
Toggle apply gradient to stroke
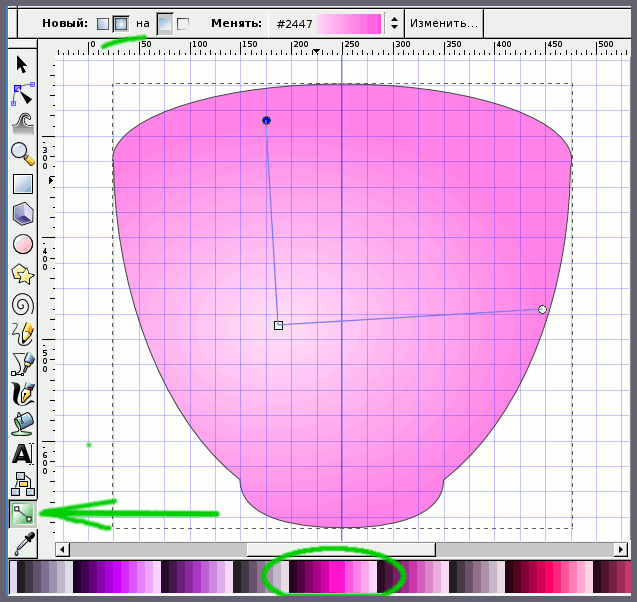coord(183,23)
